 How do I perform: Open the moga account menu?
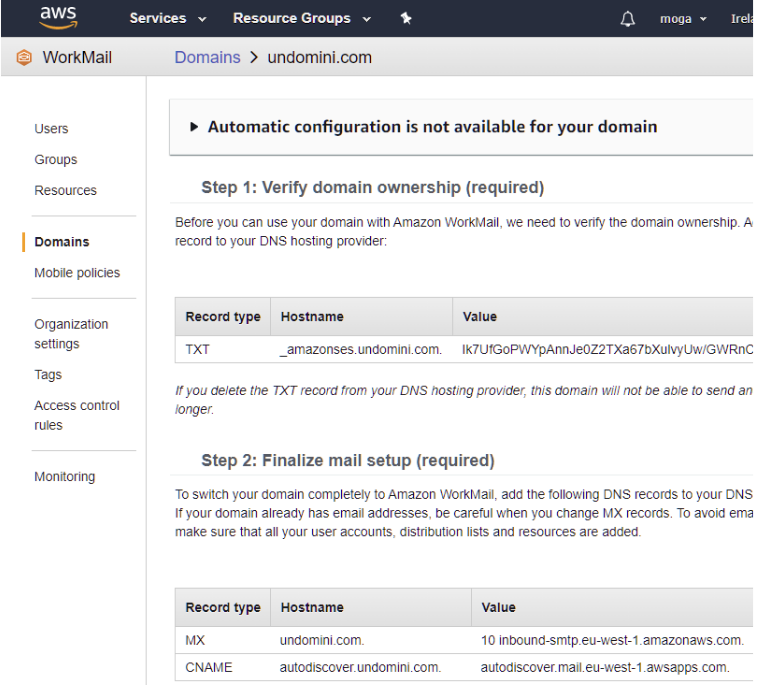point(683,19)
